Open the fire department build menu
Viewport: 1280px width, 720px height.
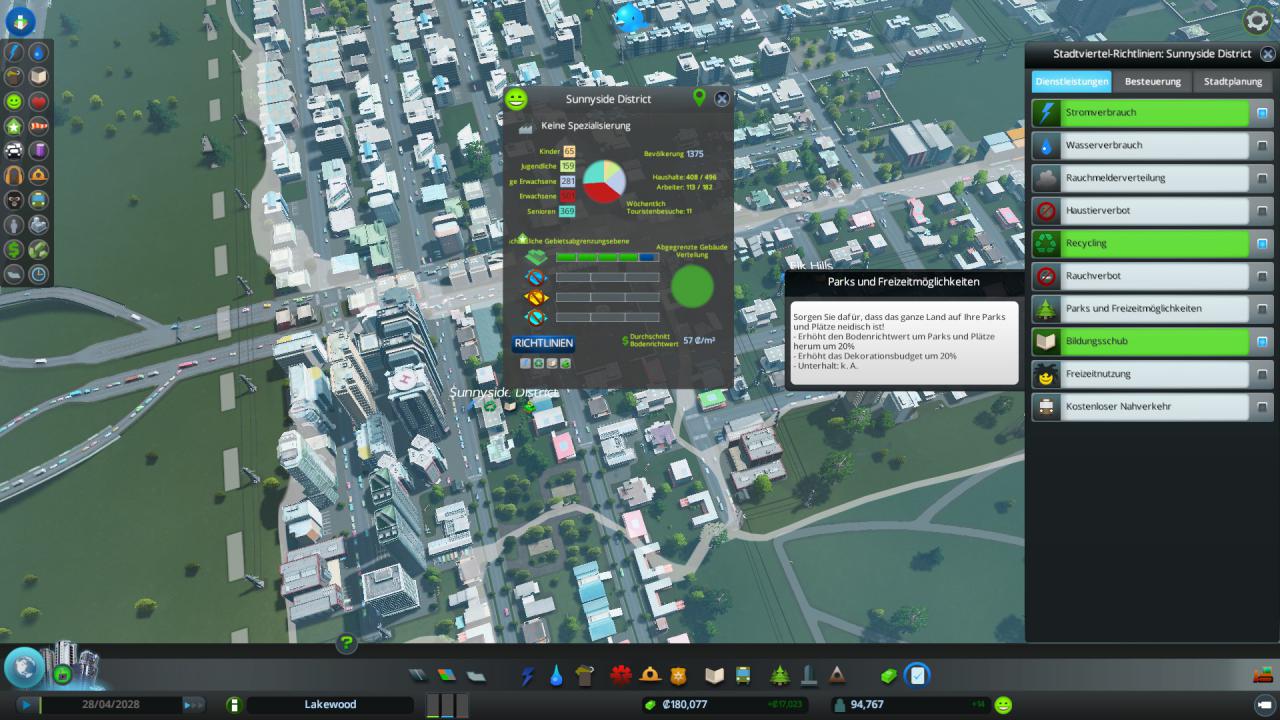[x=650, y=676]
